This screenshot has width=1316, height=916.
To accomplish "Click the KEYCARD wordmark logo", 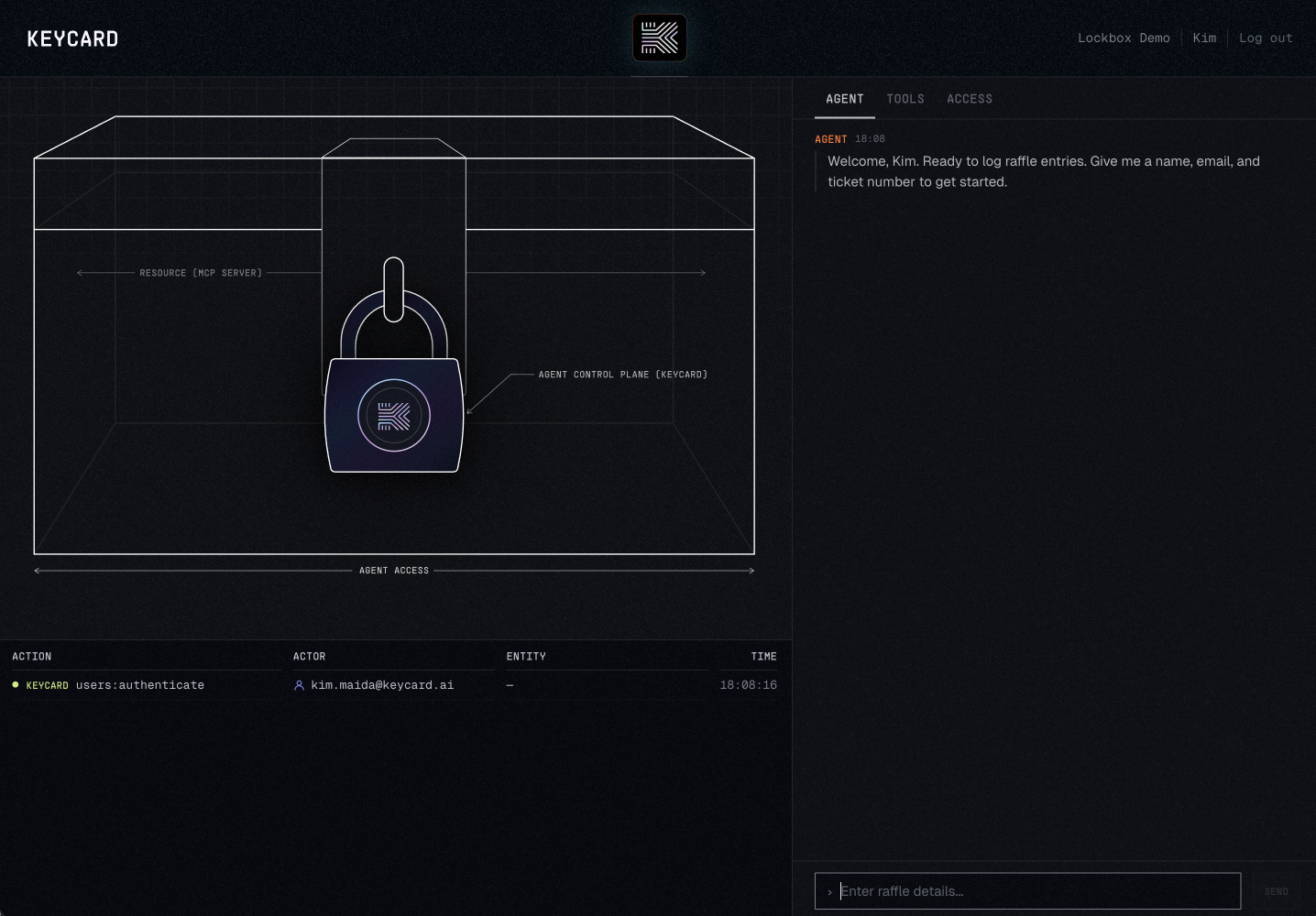I will pos(71,38).
